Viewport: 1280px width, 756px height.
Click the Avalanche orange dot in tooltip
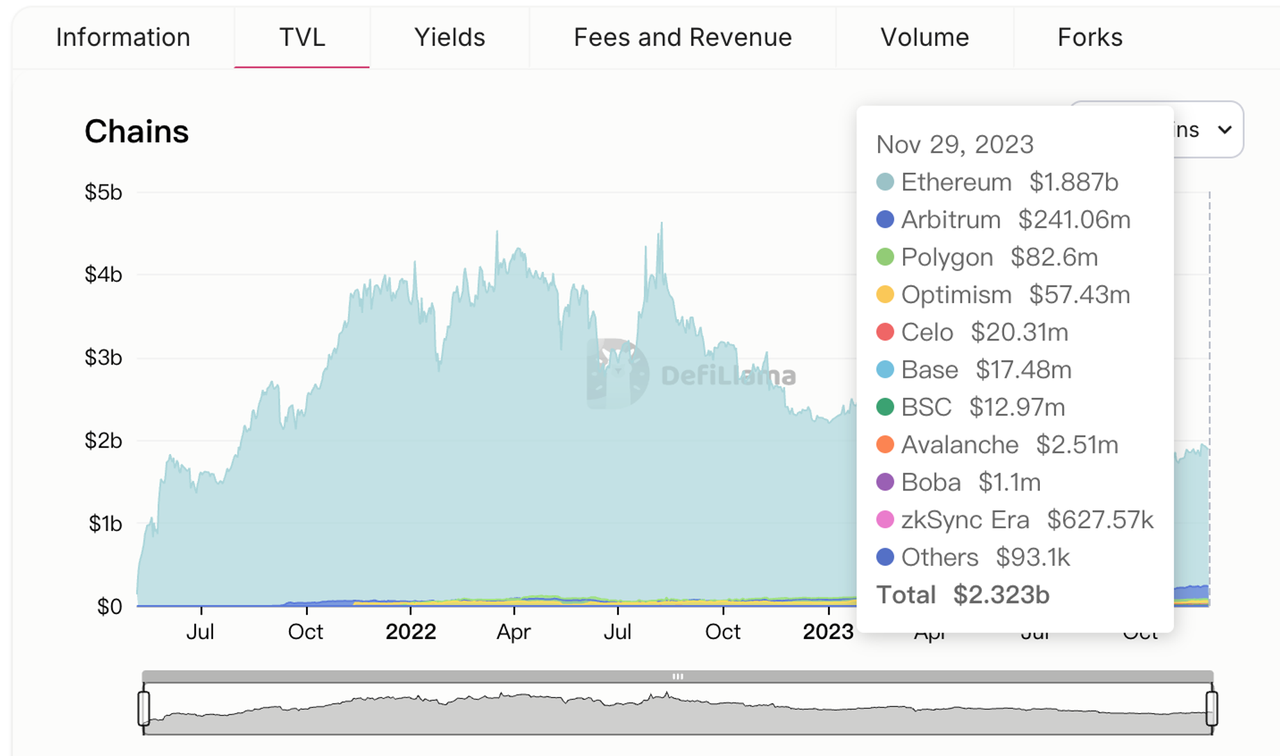885,445
